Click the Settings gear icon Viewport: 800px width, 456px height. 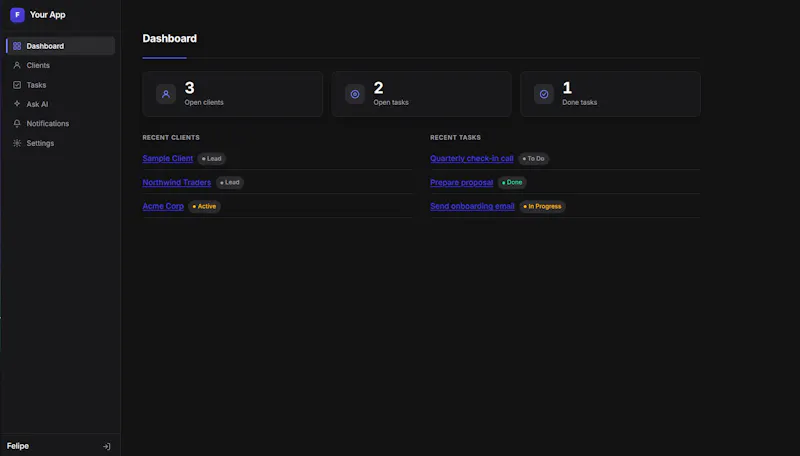[x=17, y=143]
